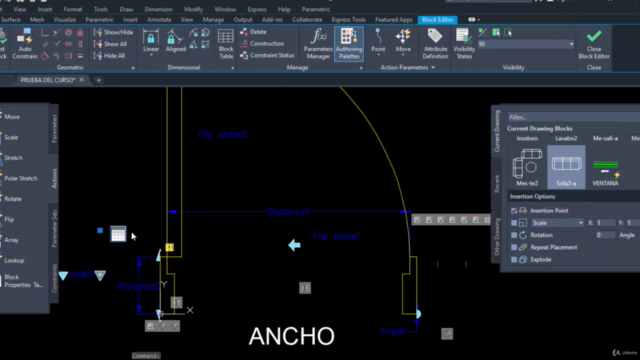Click Show All constraints

[x=110, y=44]
